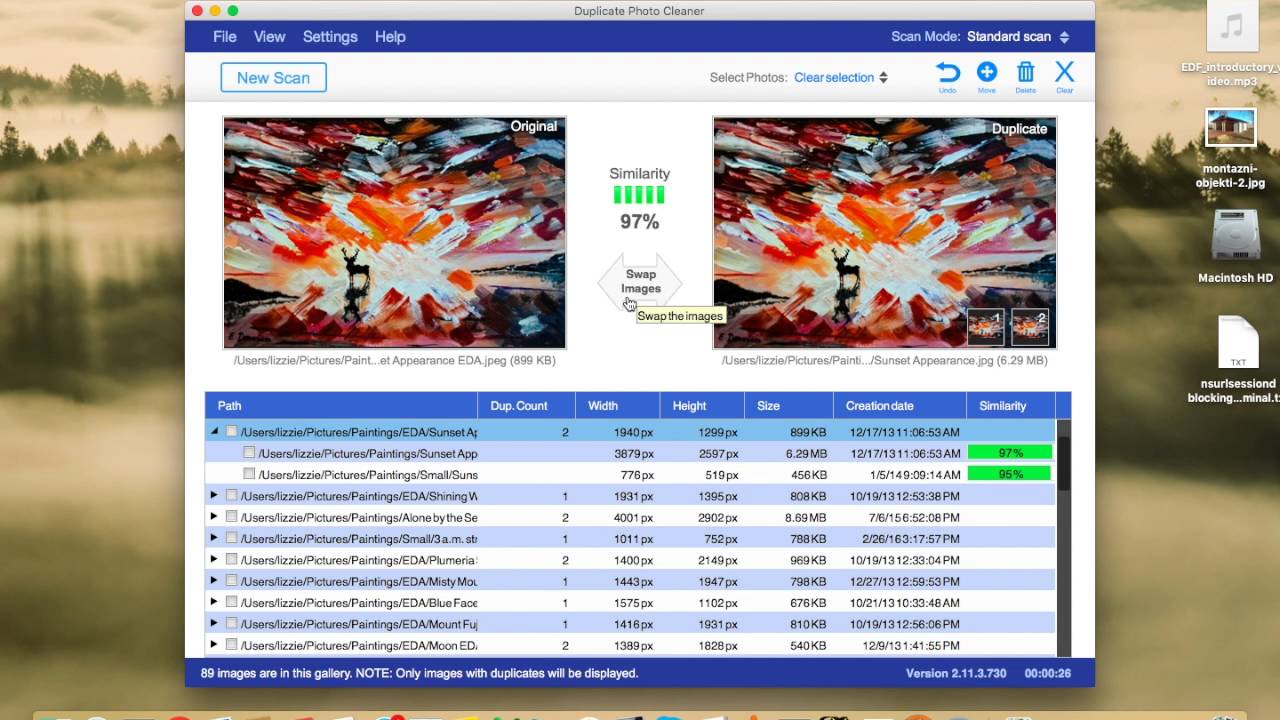The image size is (1280, 720).
Task: Click the green similarity meter above 97%
Action: tap(639, 195)
